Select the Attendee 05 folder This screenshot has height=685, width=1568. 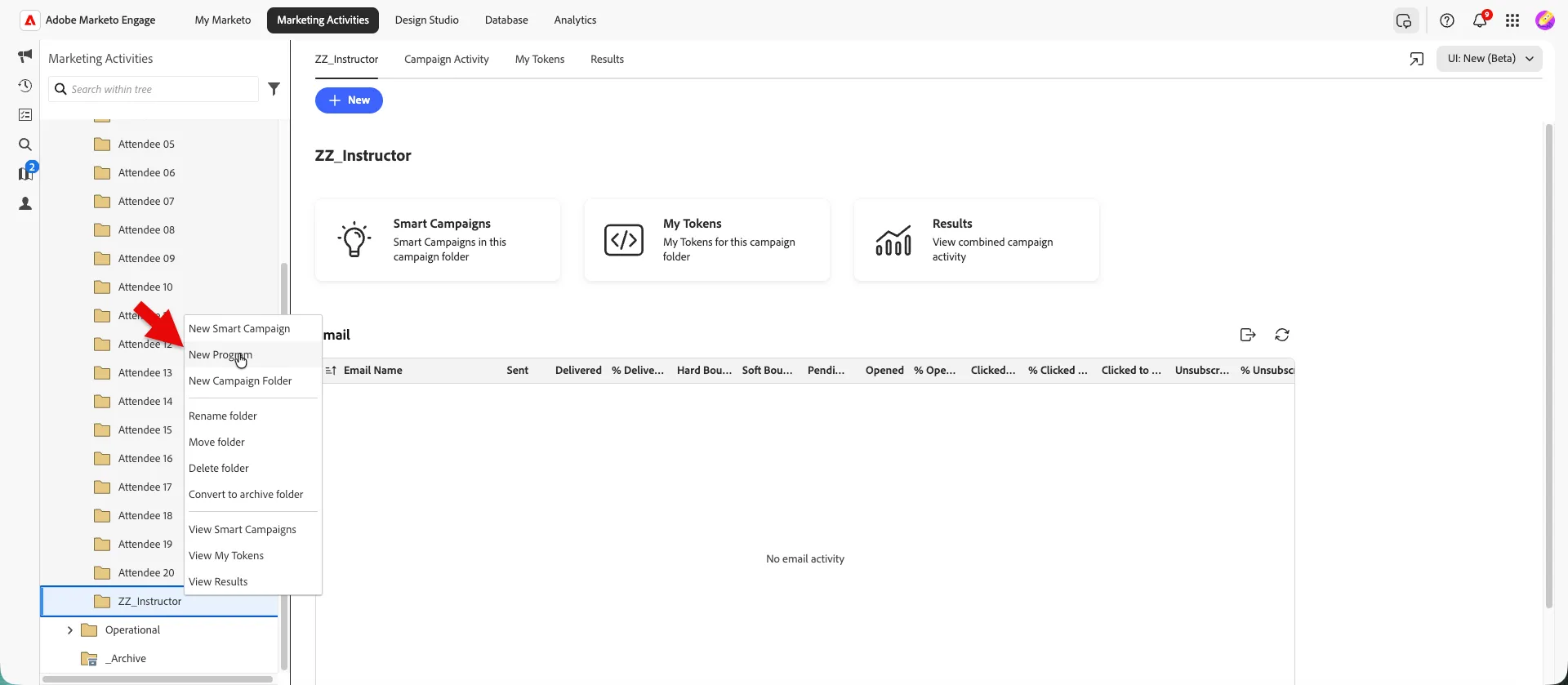147,145
